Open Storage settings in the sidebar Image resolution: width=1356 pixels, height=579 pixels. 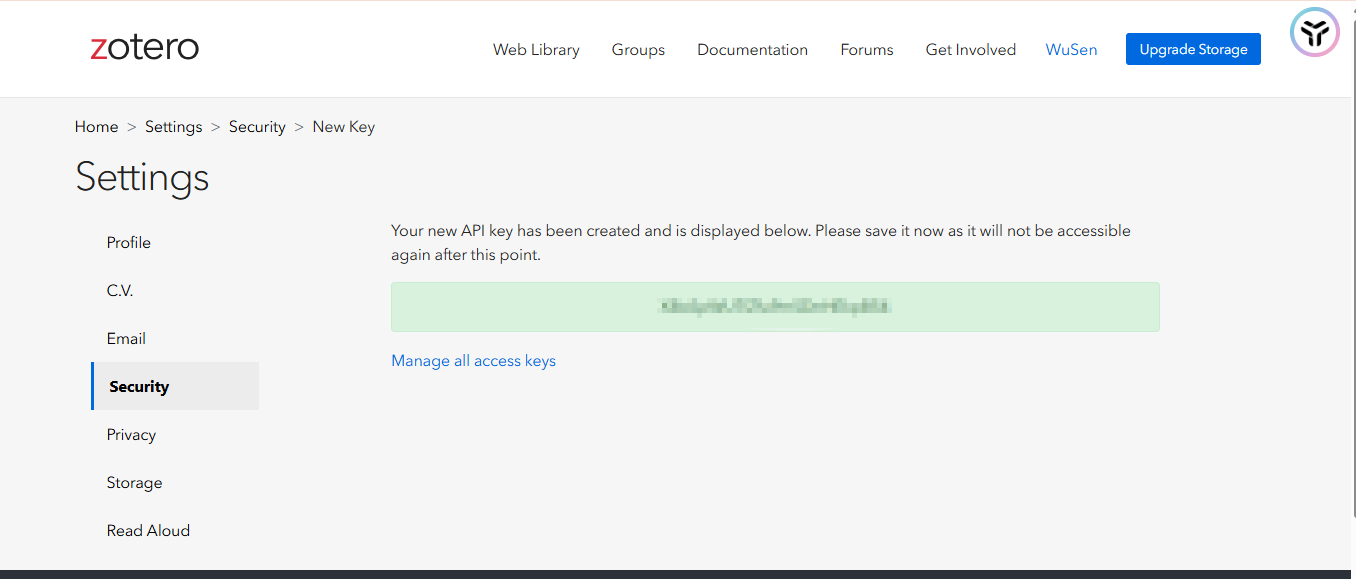click(x=134, y=482)
